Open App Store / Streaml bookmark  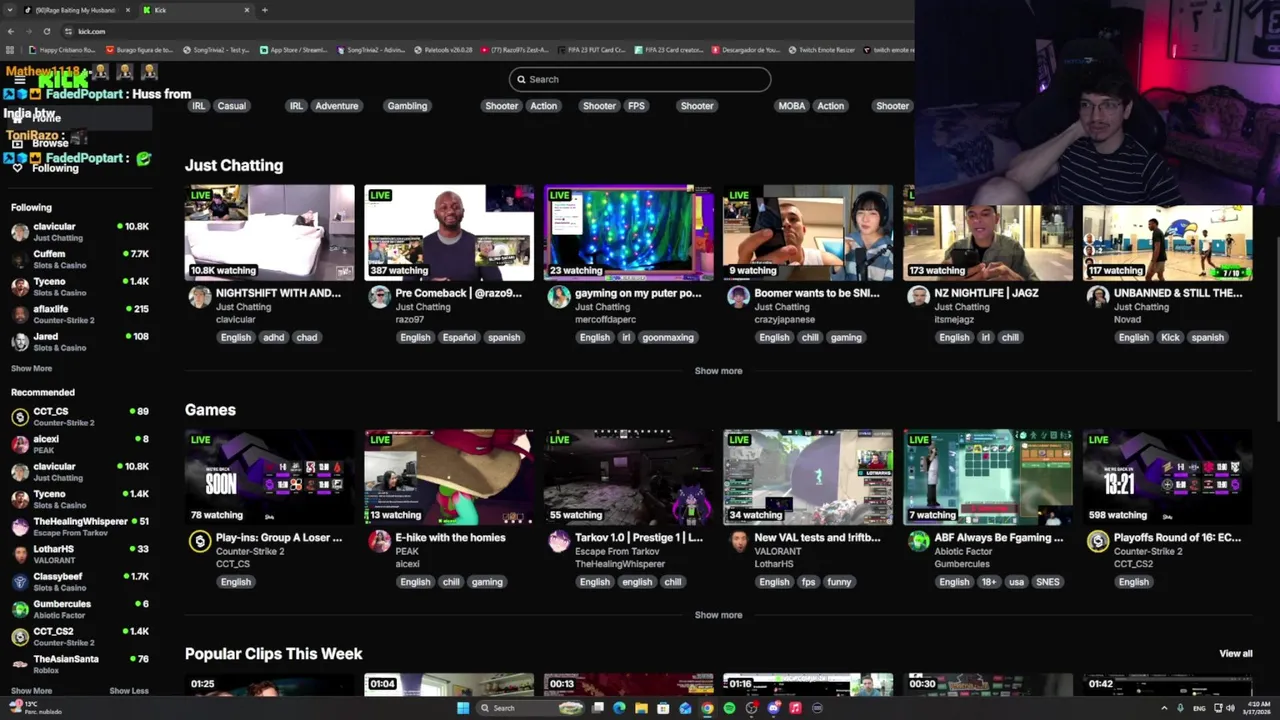pyautogui.click(x=293, y=50)
